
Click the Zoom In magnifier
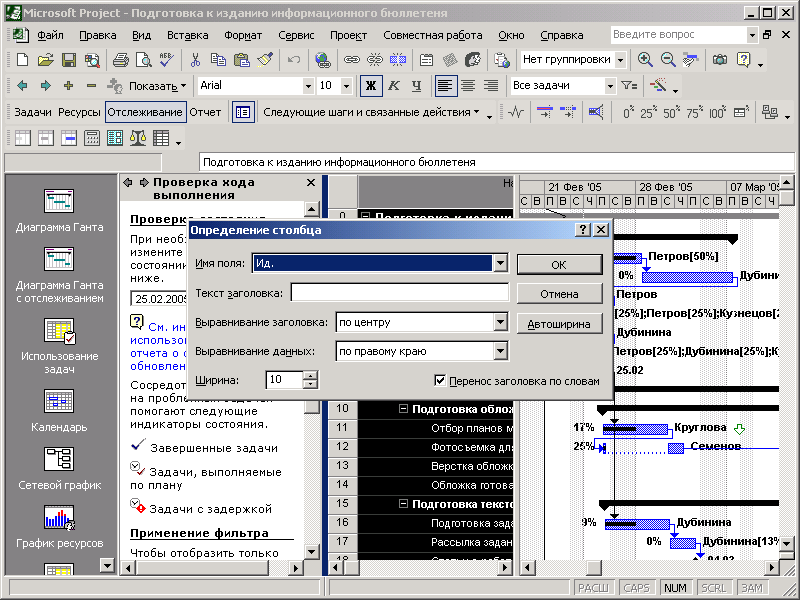coord(645,60)
